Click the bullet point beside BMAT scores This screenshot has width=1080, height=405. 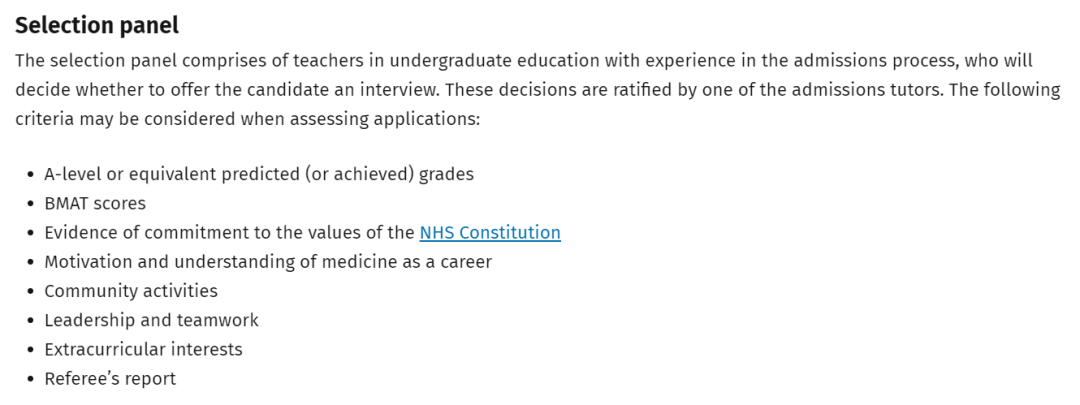pos(30,204)
